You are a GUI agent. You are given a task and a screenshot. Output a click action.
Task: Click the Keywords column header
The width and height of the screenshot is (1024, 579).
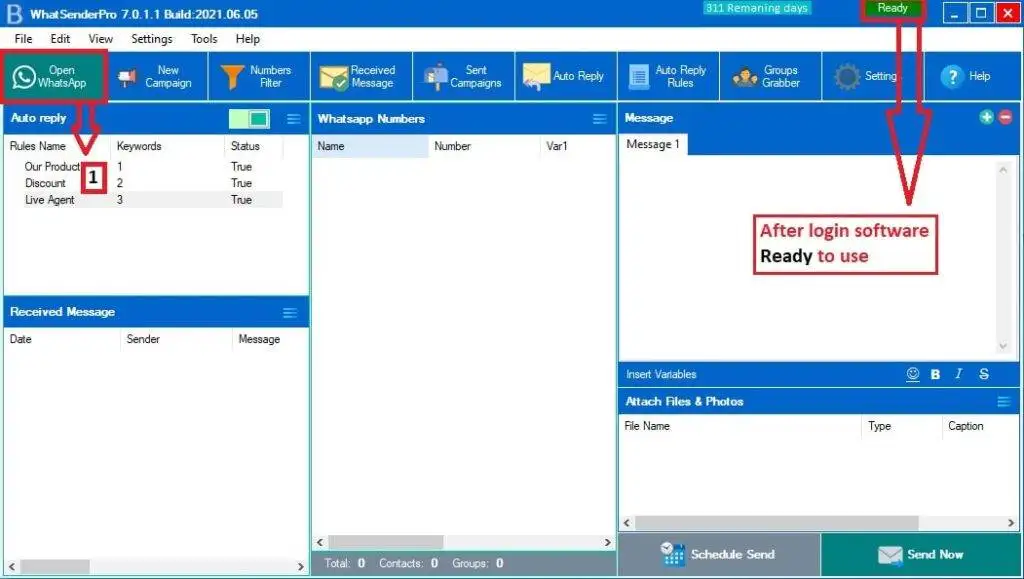click(167, 146)
